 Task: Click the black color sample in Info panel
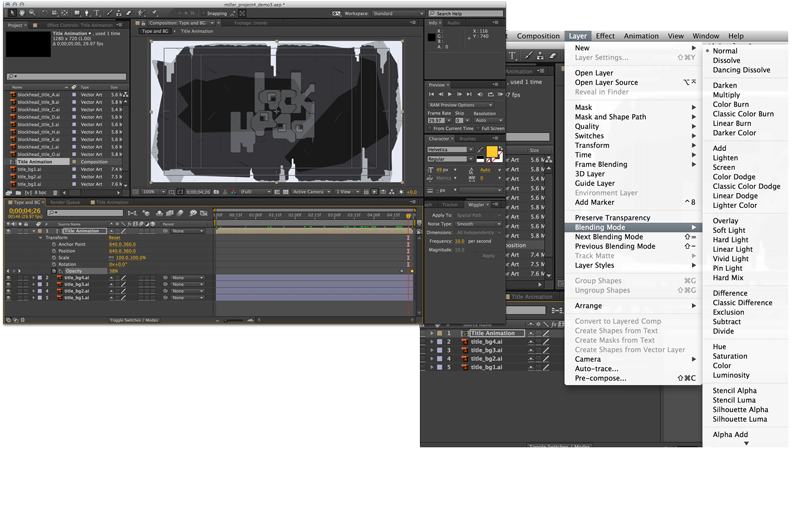pos(432,37)
